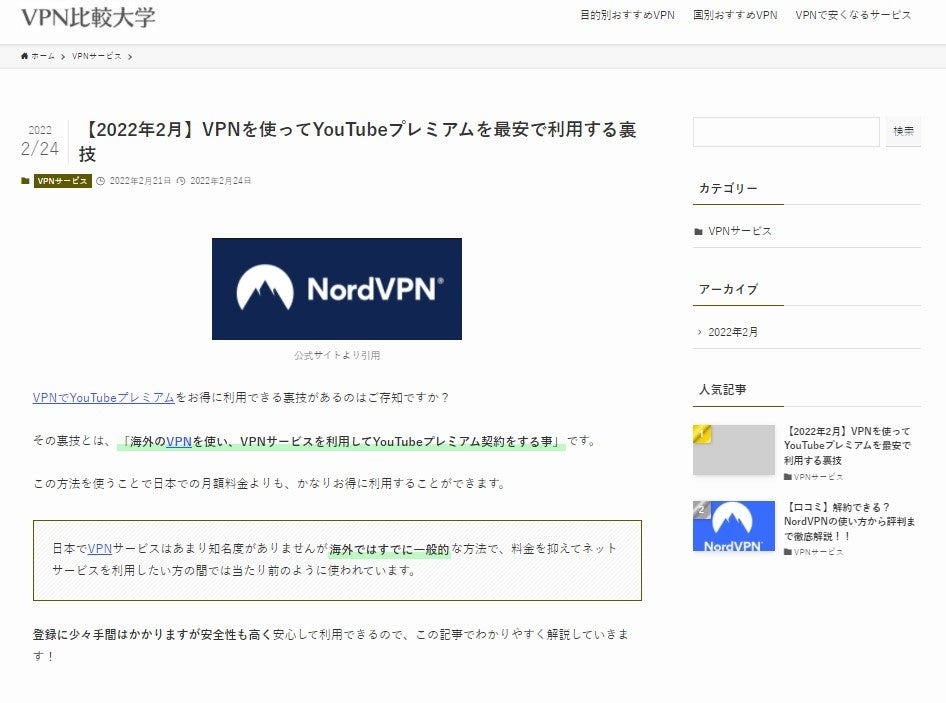Click folder icon beside VPNサービス tag
The height and width of the screenshot is (703, 946).
click(25, 181)
